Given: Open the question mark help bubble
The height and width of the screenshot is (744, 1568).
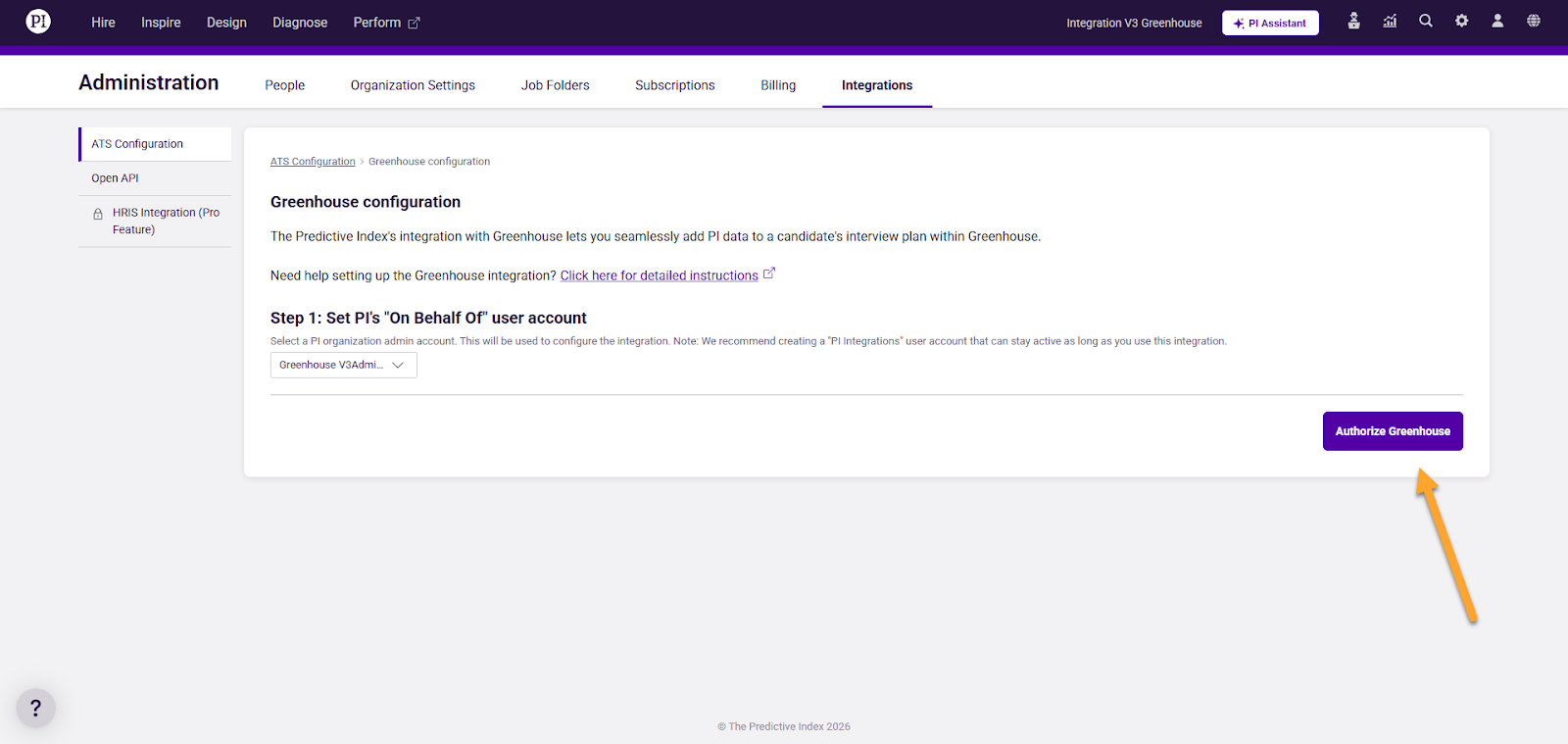Looking at the screenshot, I should pos(36,708).
